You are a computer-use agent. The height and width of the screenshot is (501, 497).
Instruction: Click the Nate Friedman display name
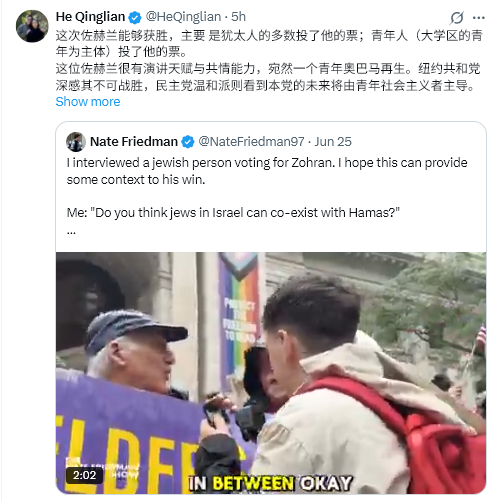[134, 141]
